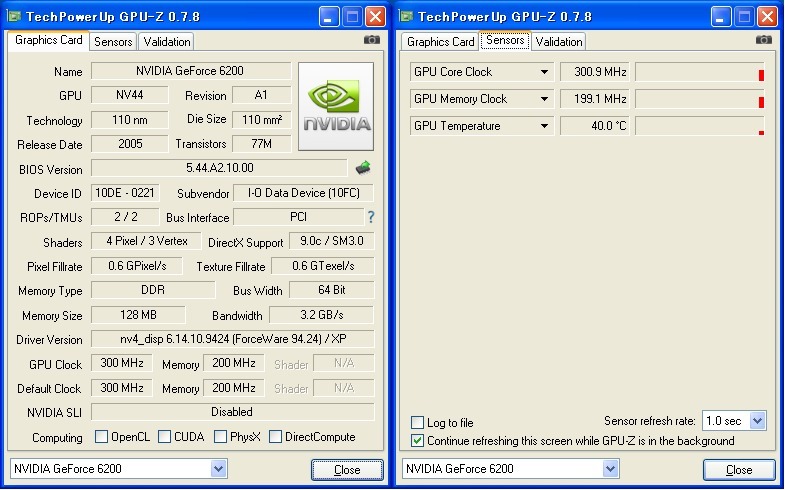Click the Memory Type value DDR
The image size is (785, 490).
(153, 290)
